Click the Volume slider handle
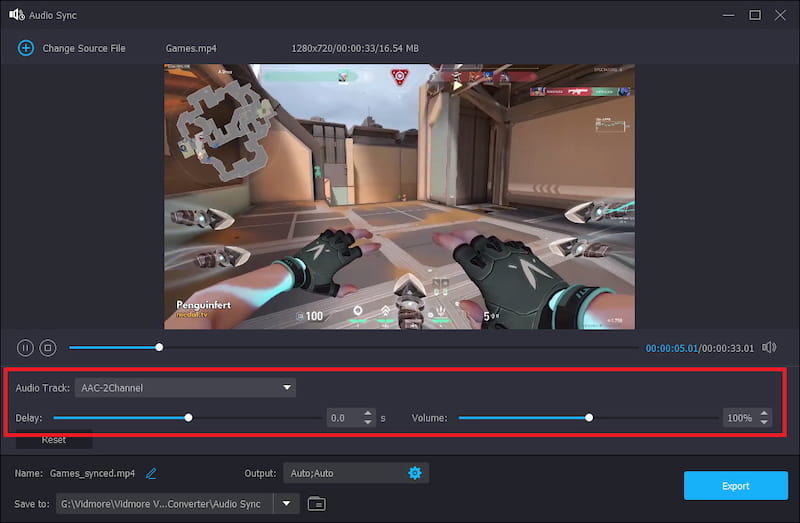The image size is (800, 523). point(589,418)
